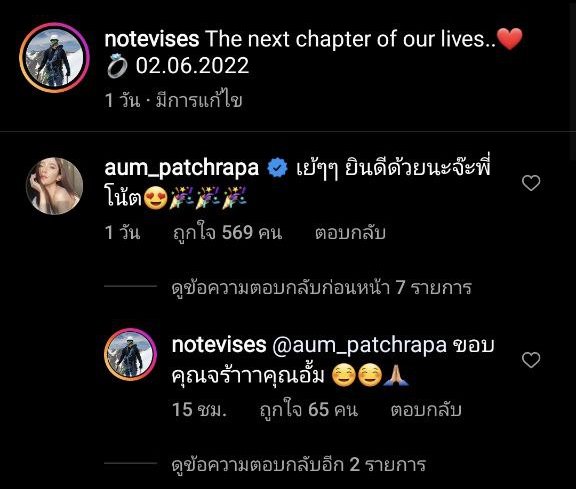Expand previous 7 replies under aum_patchrapa comment

pos(322,287)
